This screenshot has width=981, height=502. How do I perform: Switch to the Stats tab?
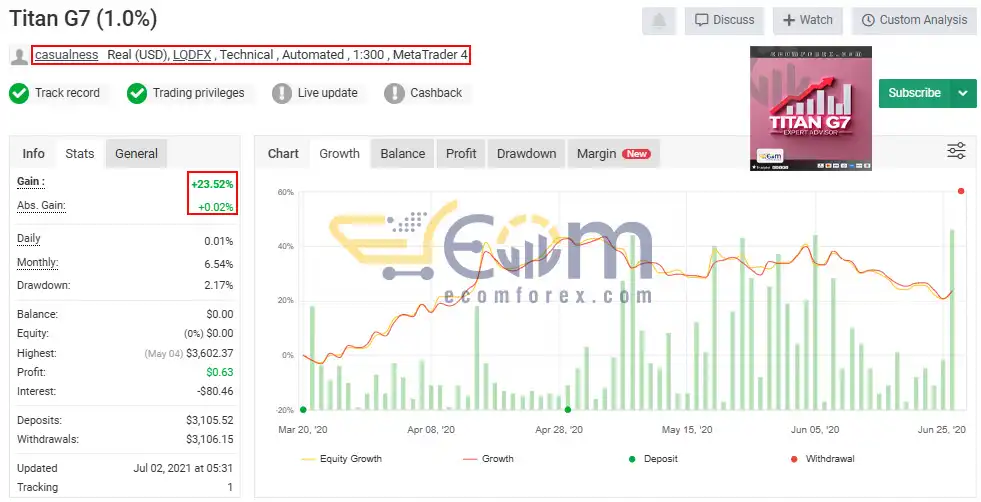click(x=79, y=153)
